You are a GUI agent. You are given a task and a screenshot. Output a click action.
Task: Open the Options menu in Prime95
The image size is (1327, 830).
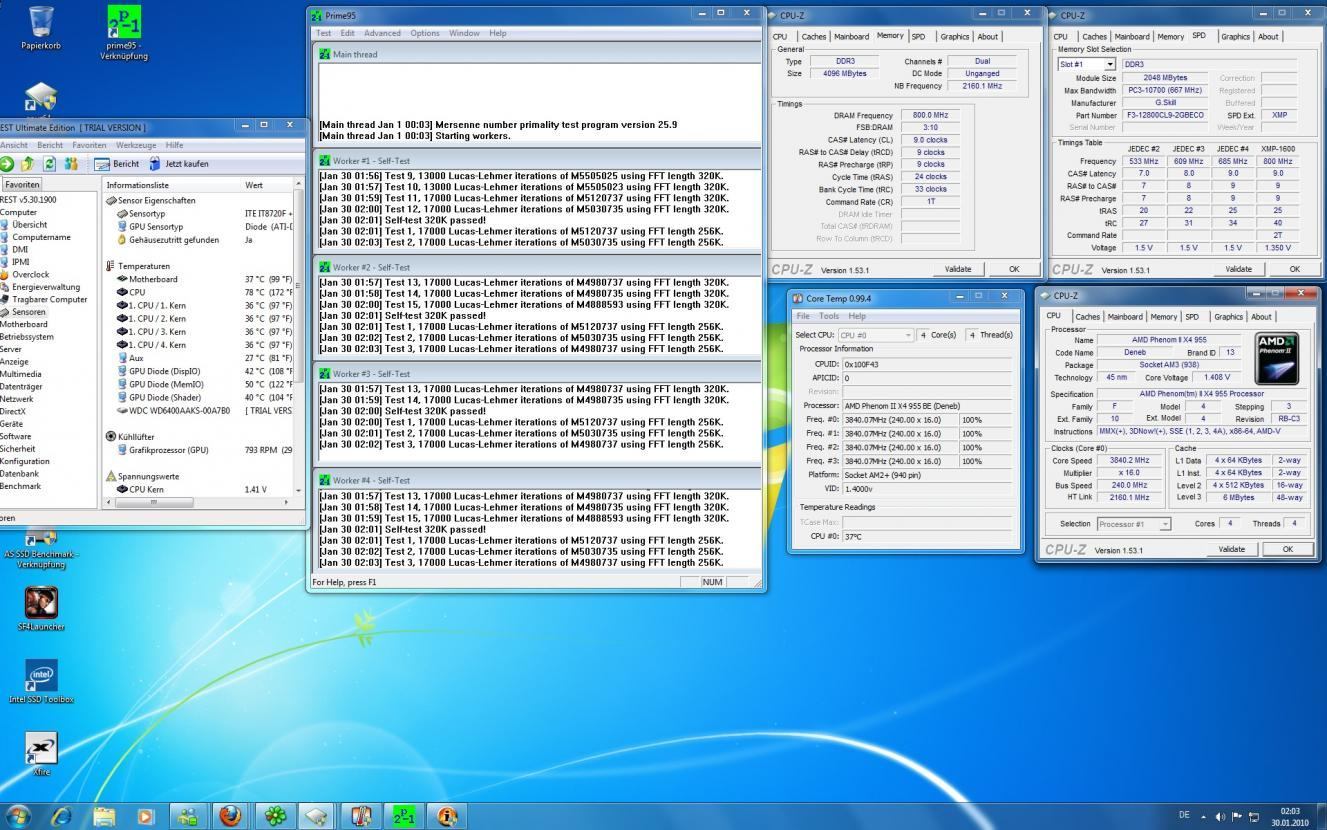click(x=425, y=33)
